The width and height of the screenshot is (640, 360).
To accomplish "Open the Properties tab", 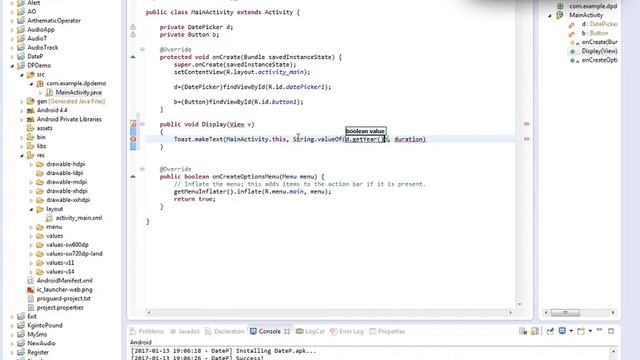I will tap(387, 331).
